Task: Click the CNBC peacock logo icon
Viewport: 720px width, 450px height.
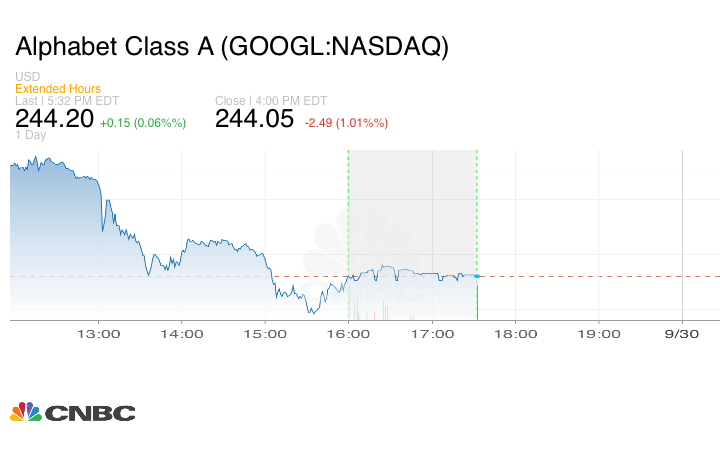Action: 25,411
